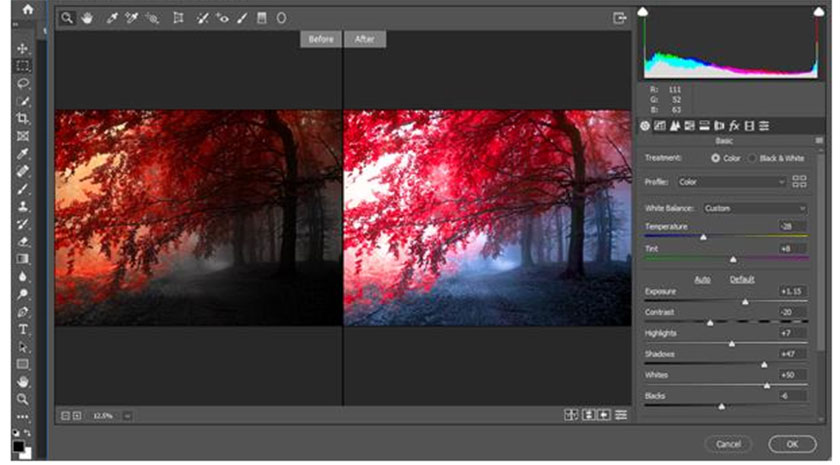This screenshot has width=840, height=465.
Task: Swap before and after settings icon
Action: pyautogui.click(x=588, y=415)
